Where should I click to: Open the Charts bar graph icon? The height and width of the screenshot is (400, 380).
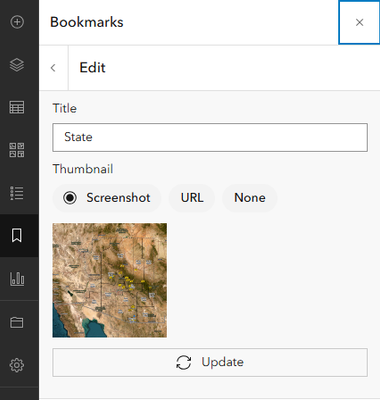tap(17, 279)
